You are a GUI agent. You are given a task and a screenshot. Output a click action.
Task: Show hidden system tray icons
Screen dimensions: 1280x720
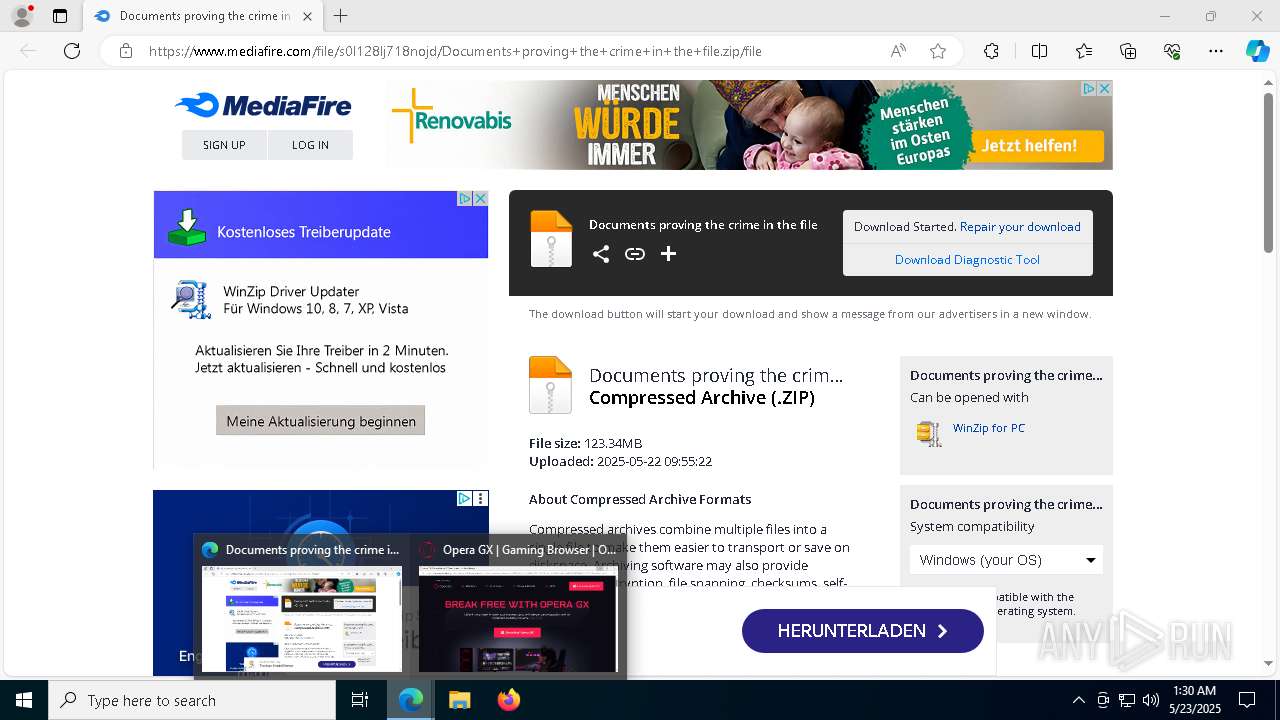point(1078,700)
